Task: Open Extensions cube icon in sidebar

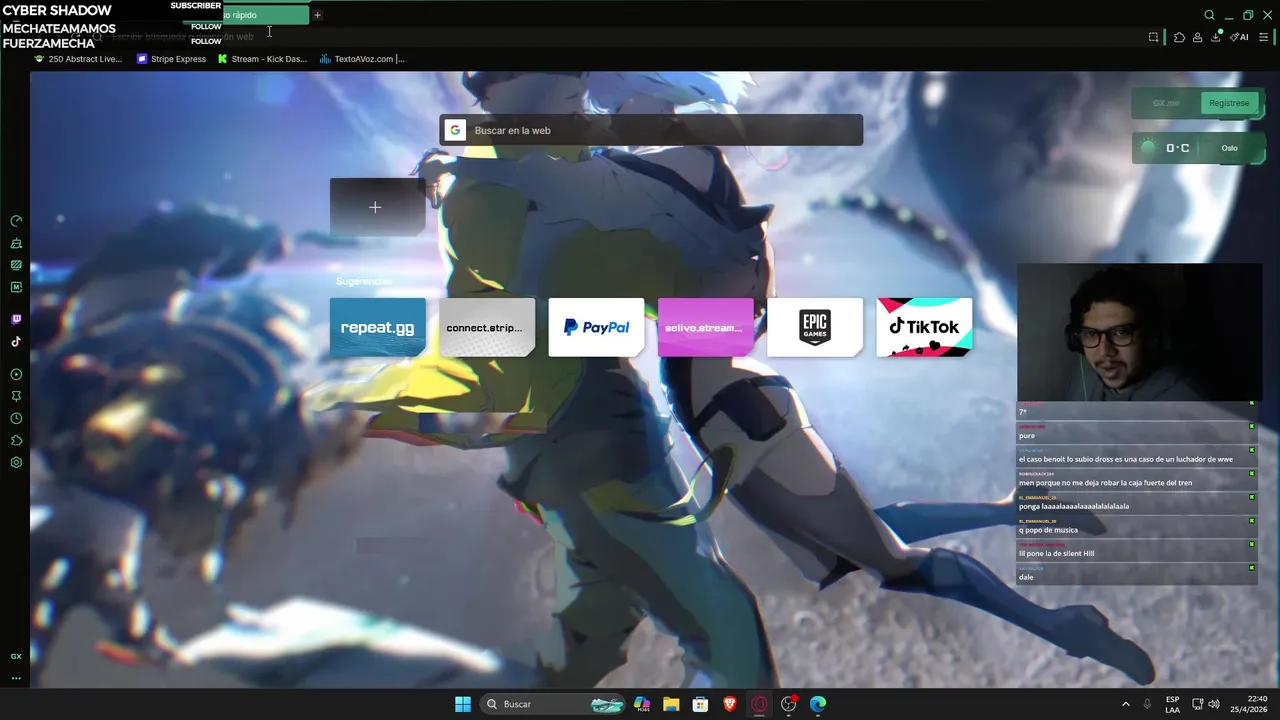Action: tap(16, 440)
